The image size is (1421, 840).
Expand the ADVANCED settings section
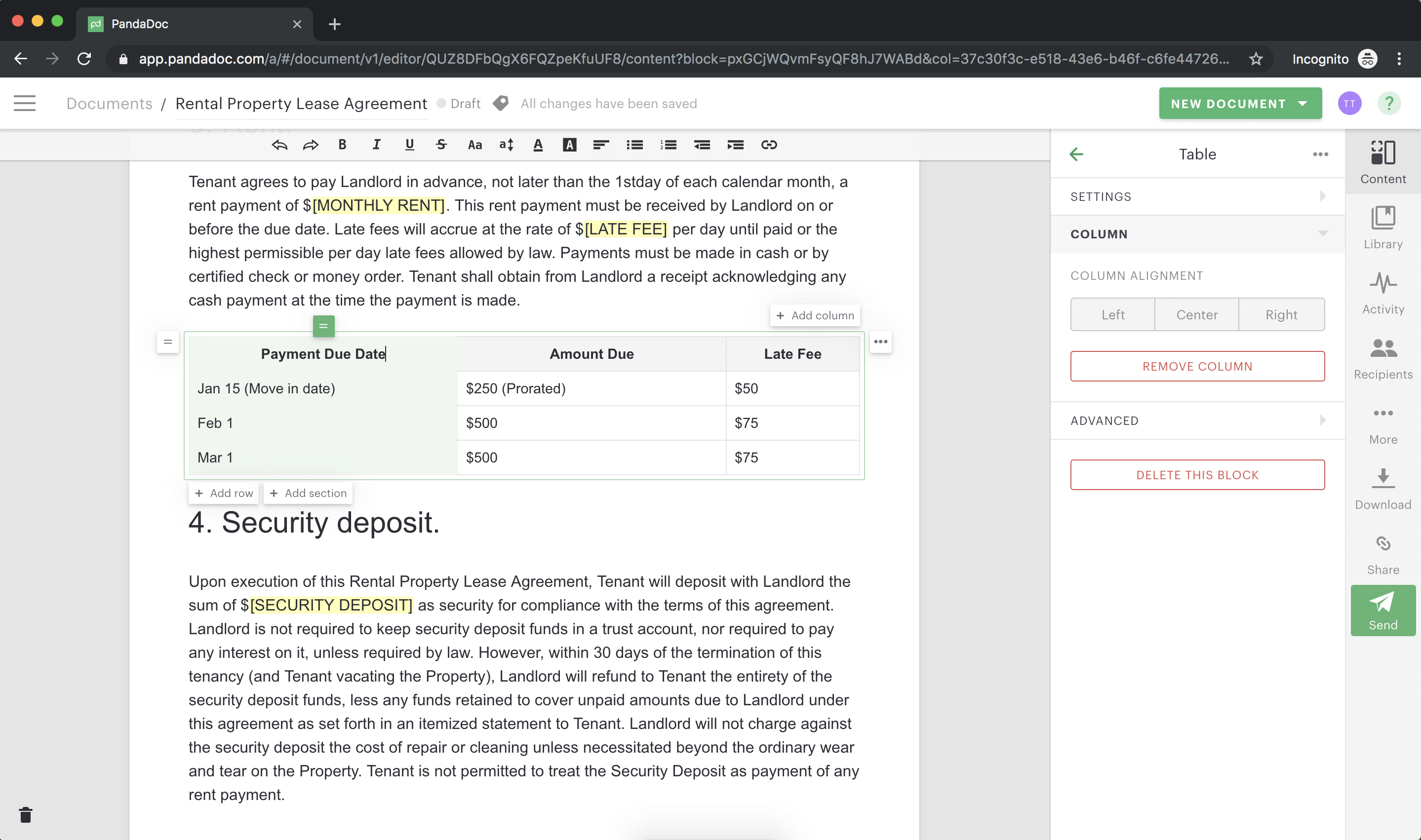[x=1197, y=420]
